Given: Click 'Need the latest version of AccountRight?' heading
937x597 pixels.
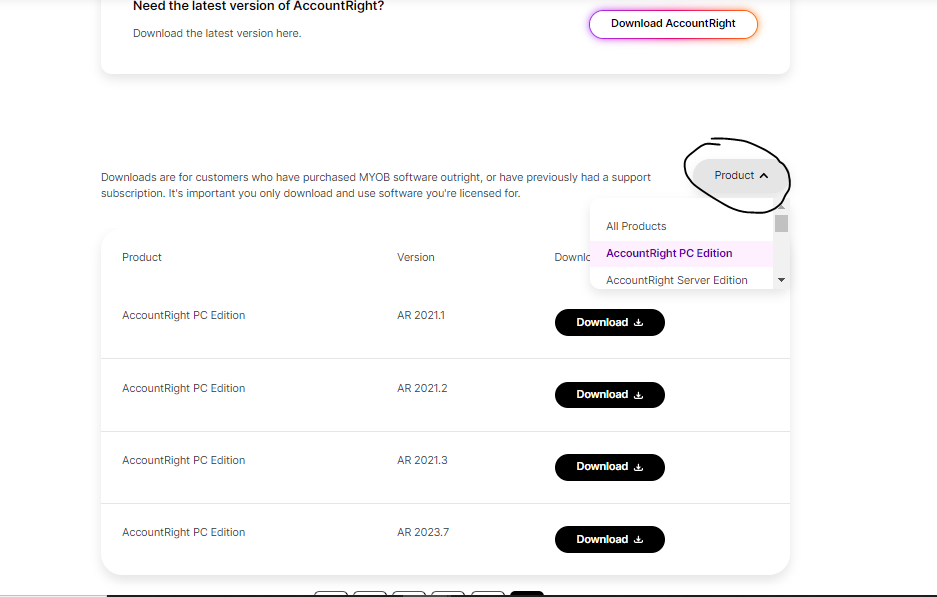Looking at the screenshot, I should point(258,6).
